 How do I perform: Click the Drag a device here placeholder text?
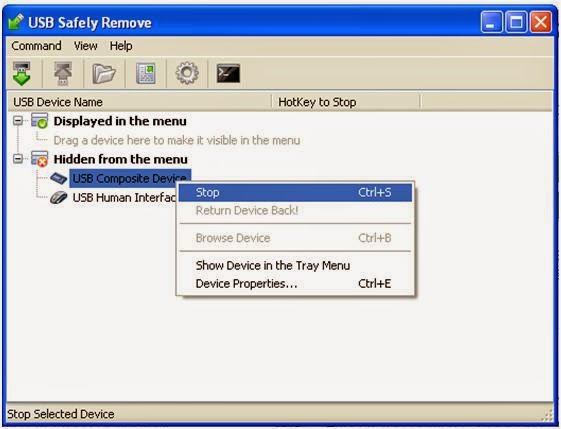177,140
